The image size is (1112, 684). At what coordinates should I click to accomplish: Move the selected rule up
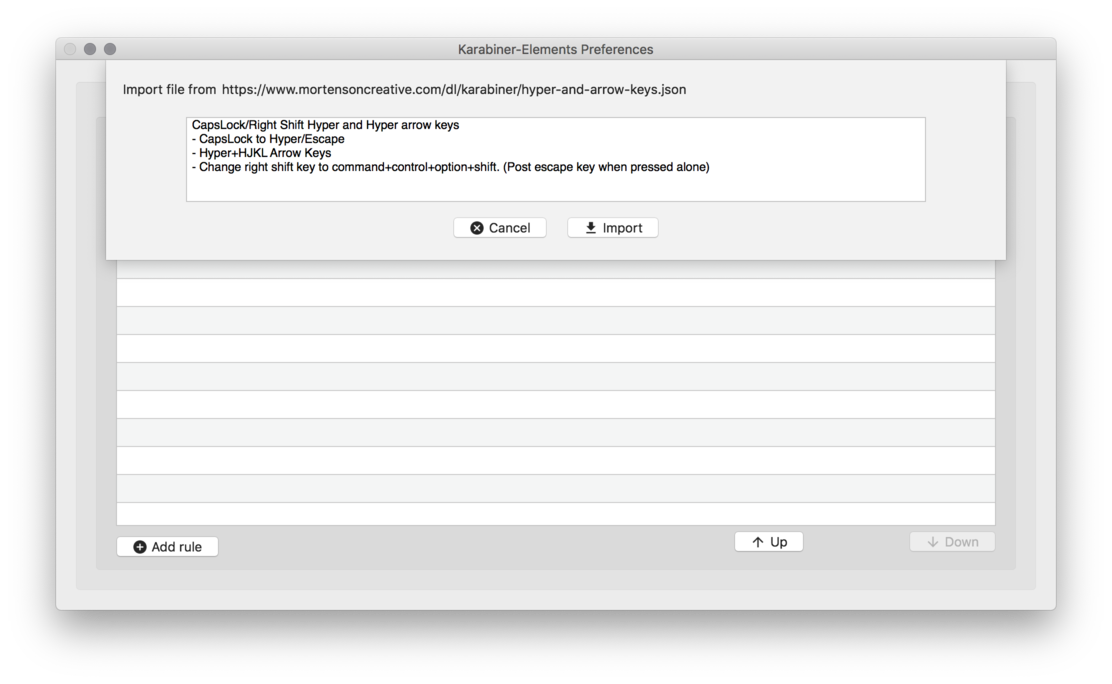click(x=769, y=542)
